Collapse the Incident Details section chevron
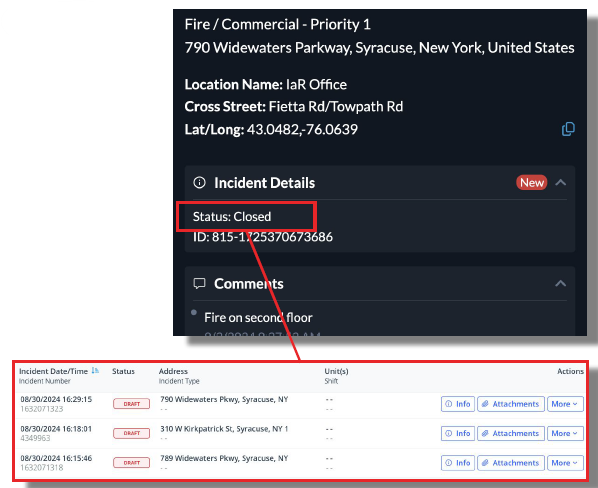The height and width of the screenshot is (488, 598). [x=560, y=183]
